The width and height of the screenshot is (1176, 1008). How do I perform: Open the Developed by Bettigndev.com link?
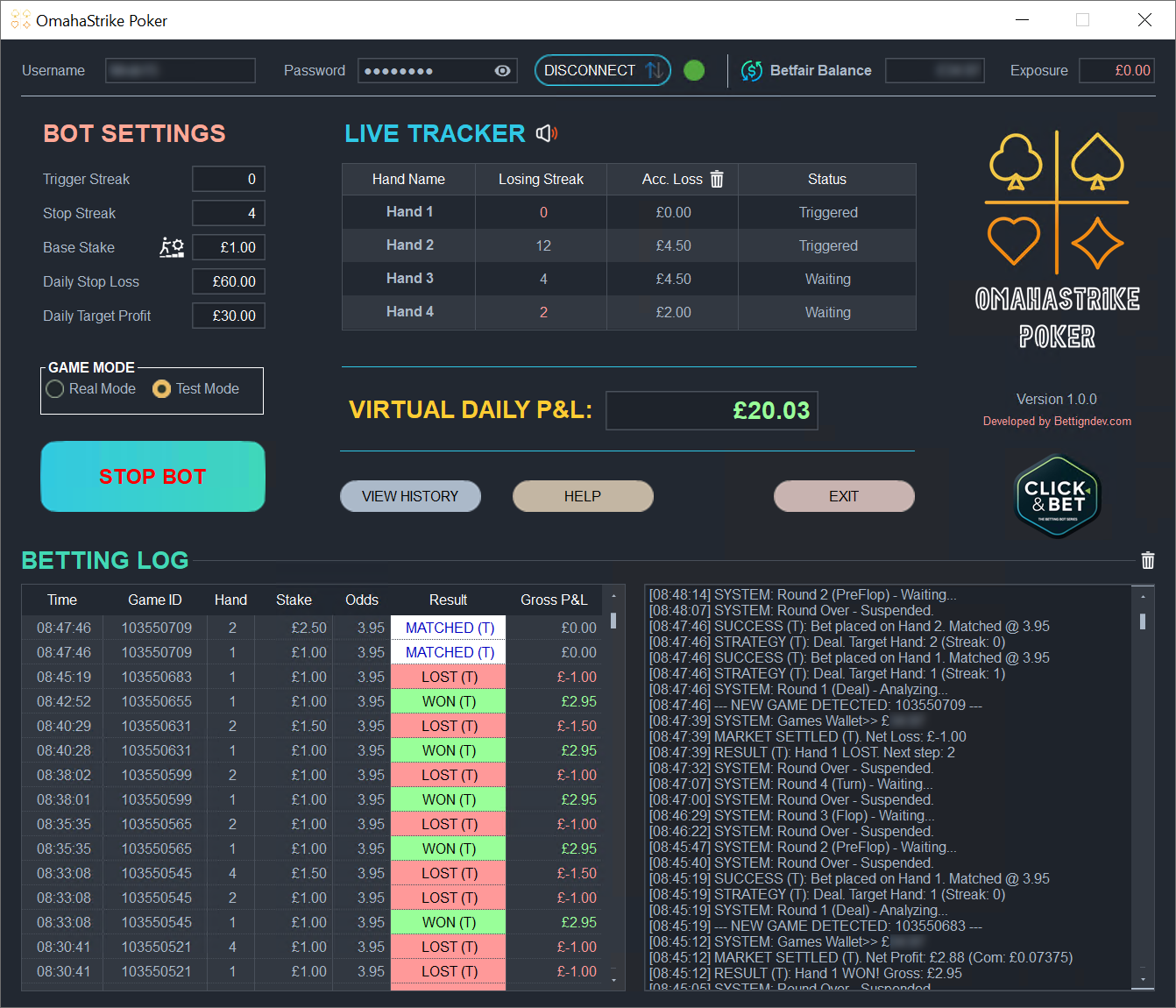1057,422
